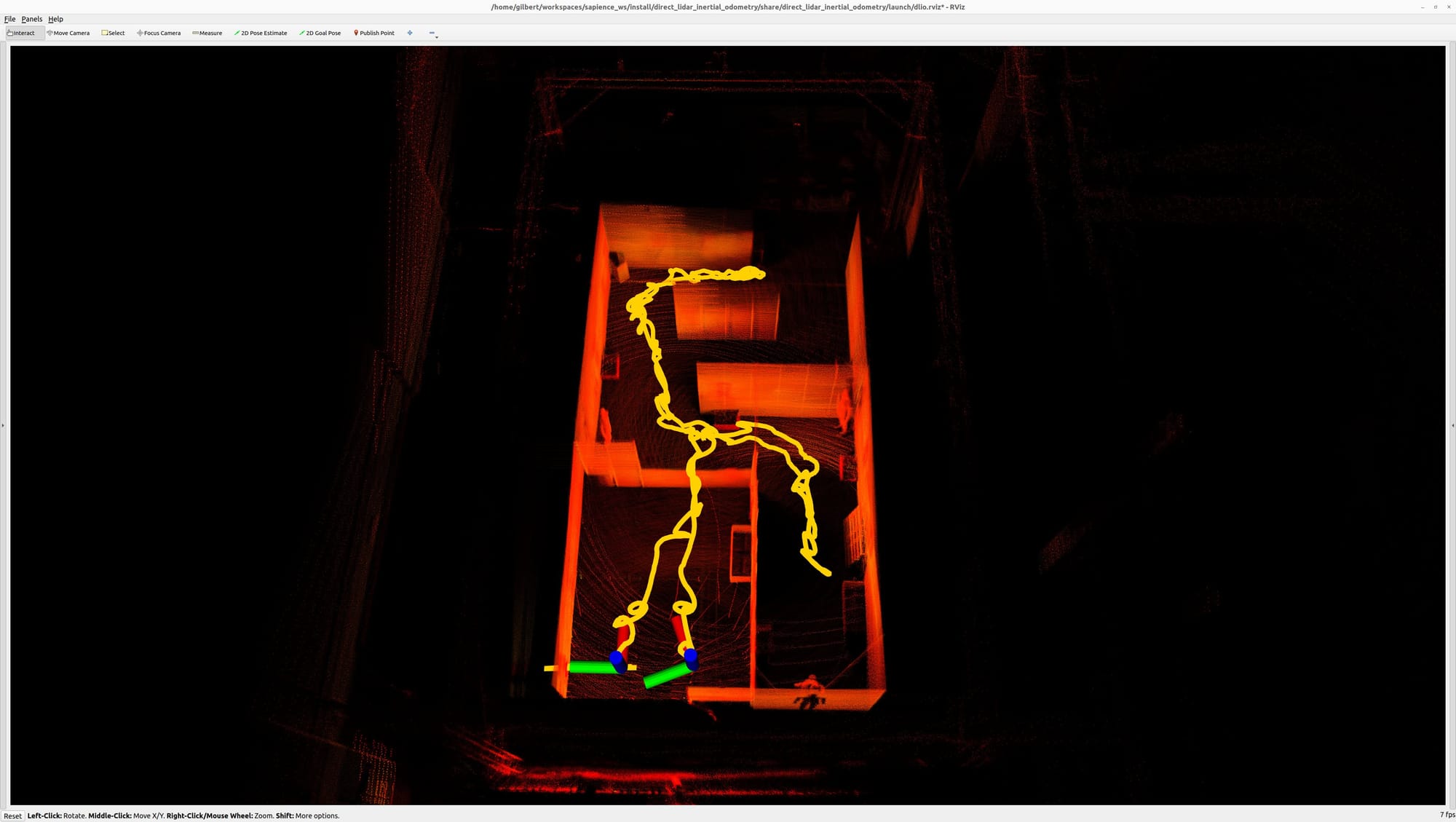This screenshot has height=822, width=1456.
Task: Click the green axis marker in the viewport
Action: (x=591, y=667)
